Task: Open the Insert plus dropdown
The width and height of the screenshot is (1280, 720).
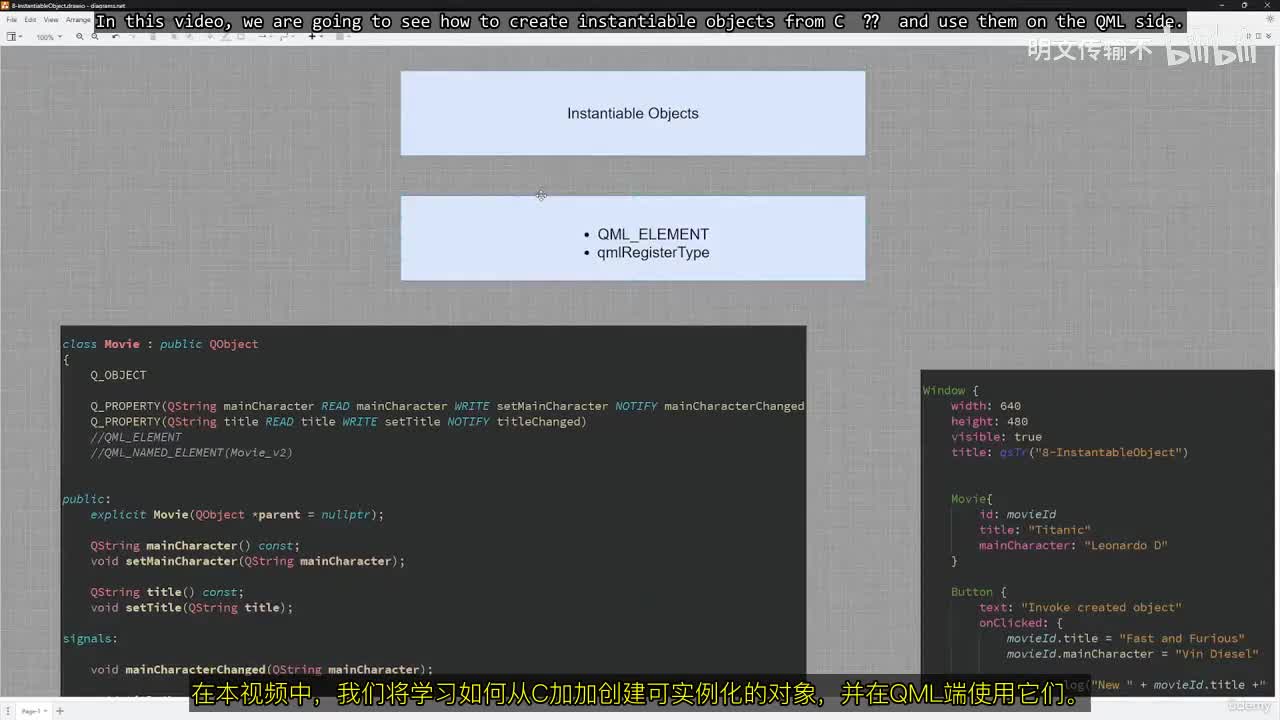Action: 314,37
